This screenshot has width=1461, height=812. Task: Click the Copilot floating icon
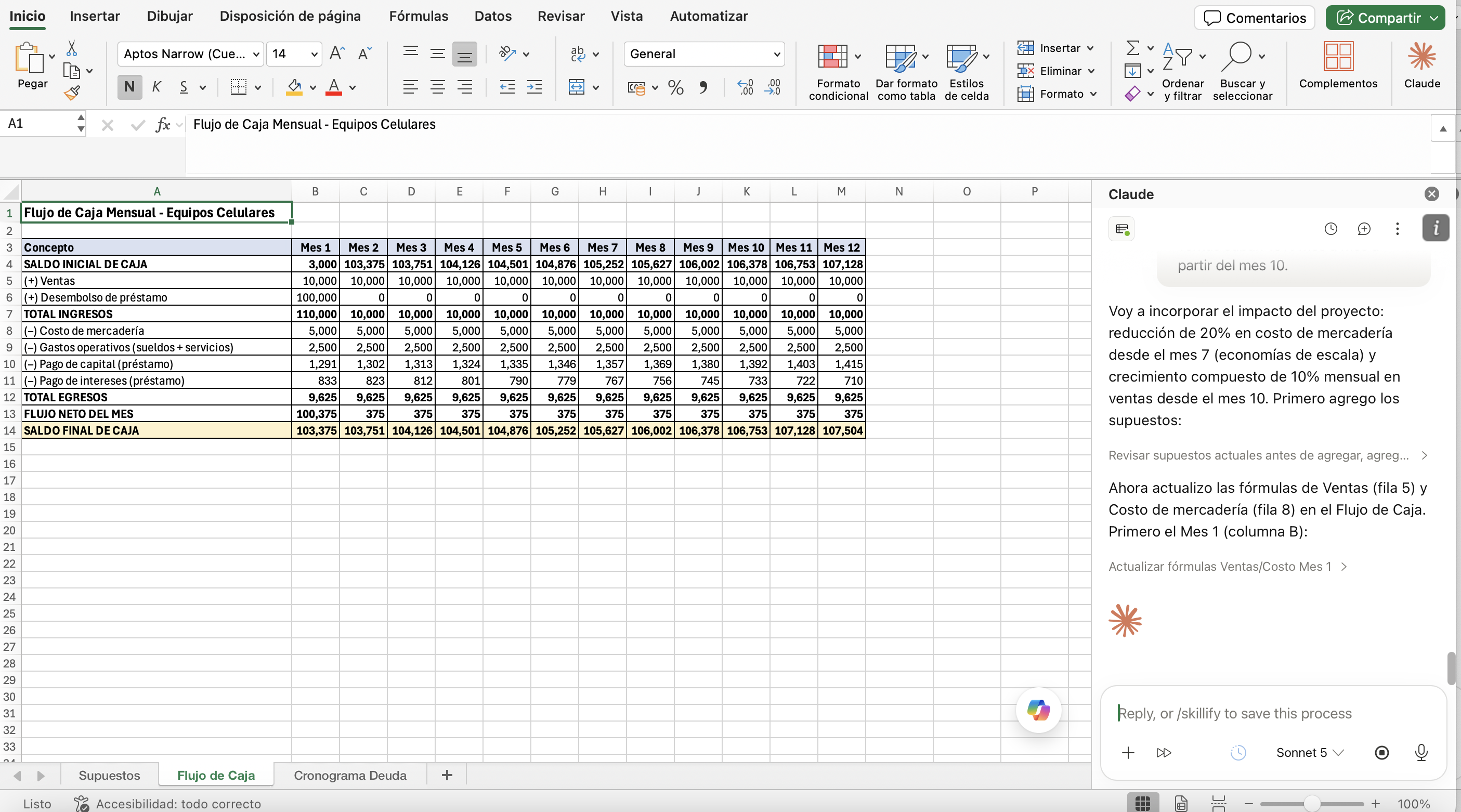coord(1038,710)
